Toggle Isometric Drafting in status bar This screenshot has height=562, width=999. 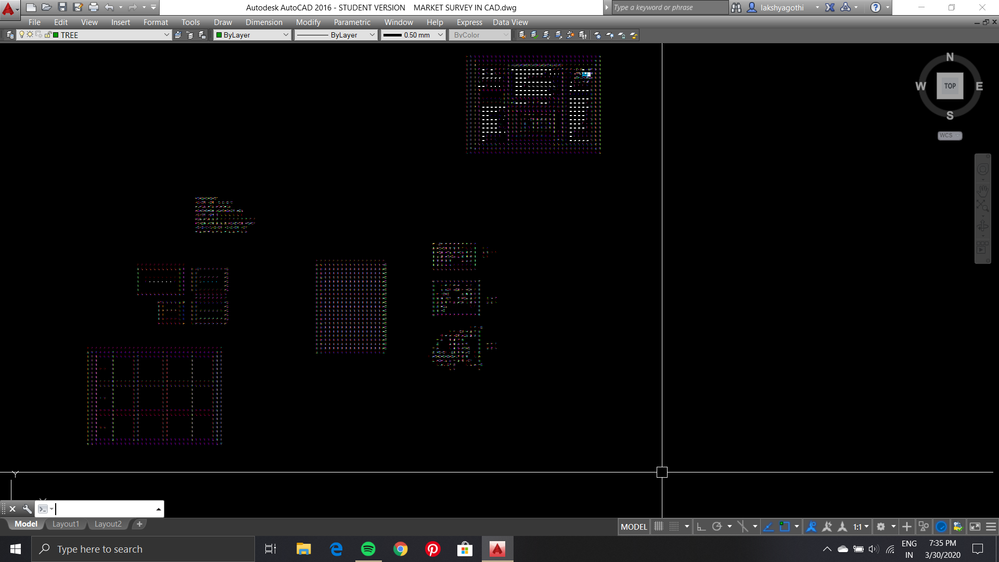742,526
